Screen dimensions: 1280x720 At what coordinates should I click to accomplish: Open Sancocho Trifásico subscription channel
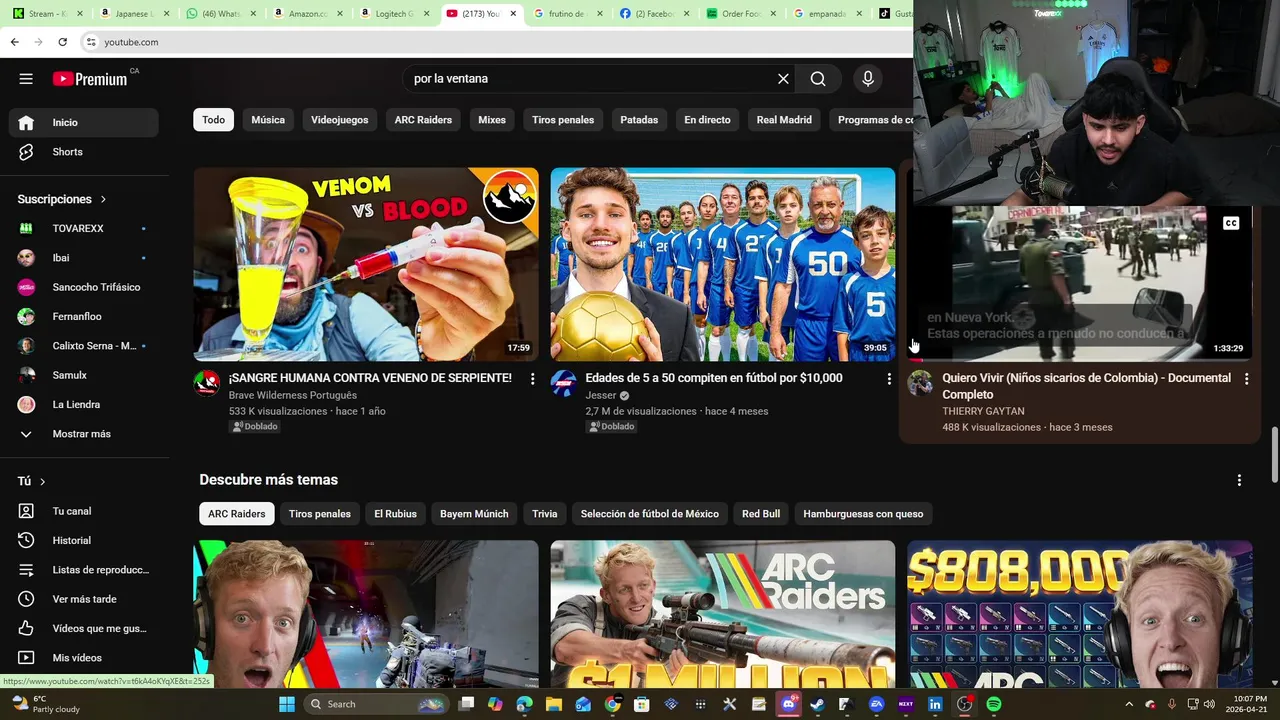tap(84, 287)
